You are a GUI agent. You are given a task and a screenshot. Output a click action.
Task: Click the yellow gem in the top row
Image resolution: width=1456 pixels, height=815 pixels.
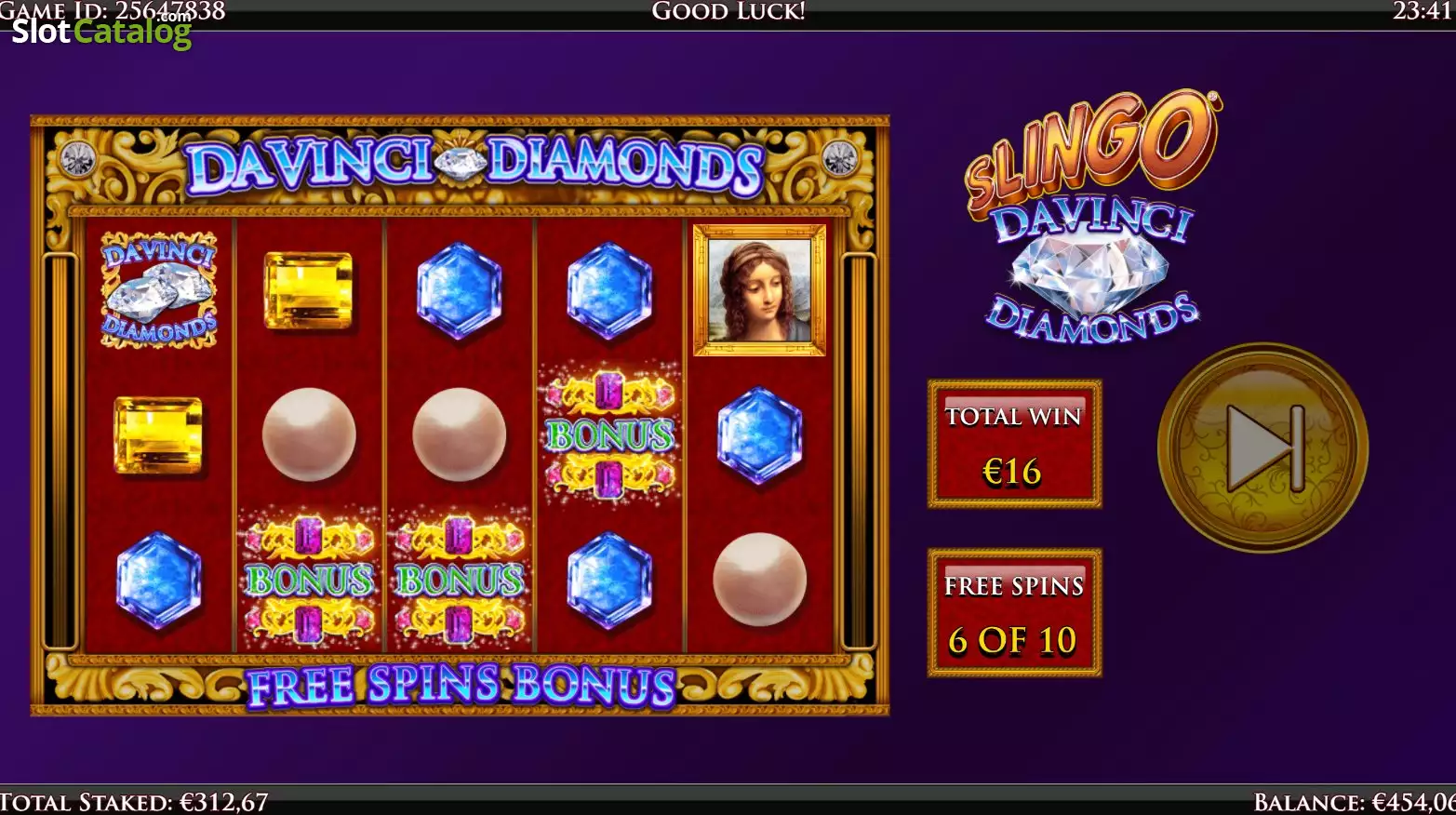coord(309,291)
